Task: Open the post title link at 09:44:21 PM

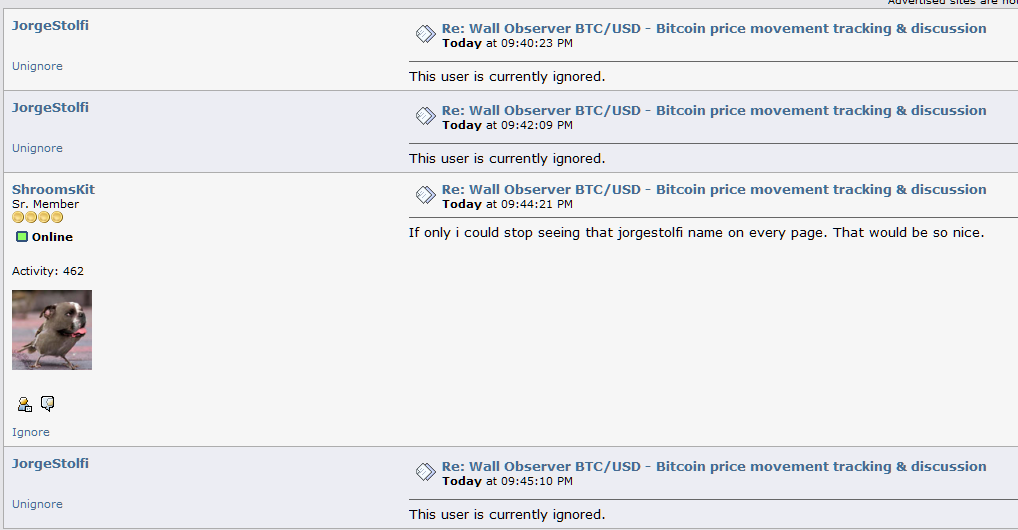Action: point(714,190)
